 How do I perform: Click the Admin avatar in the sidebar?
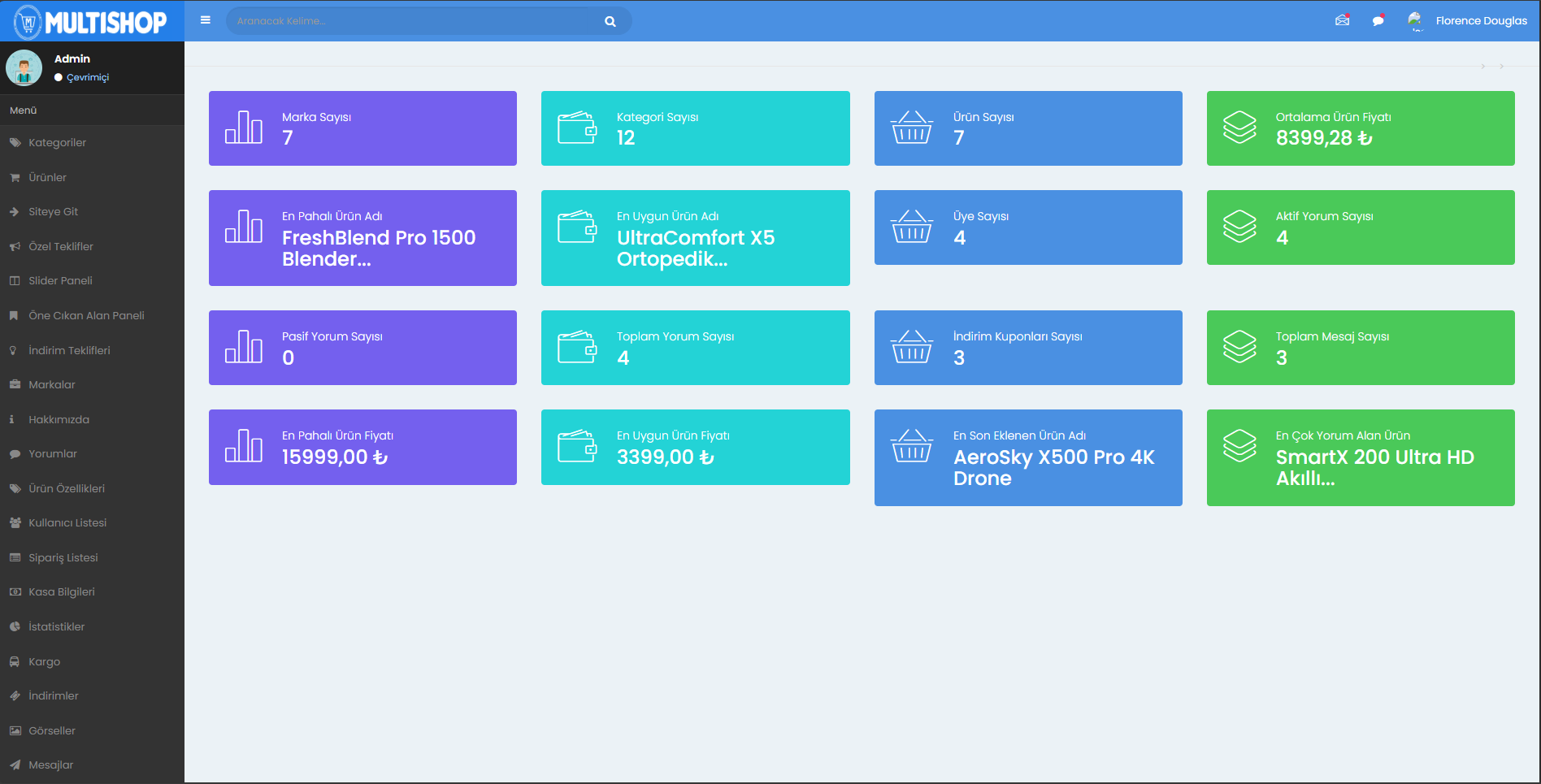(x=24, y=67)
